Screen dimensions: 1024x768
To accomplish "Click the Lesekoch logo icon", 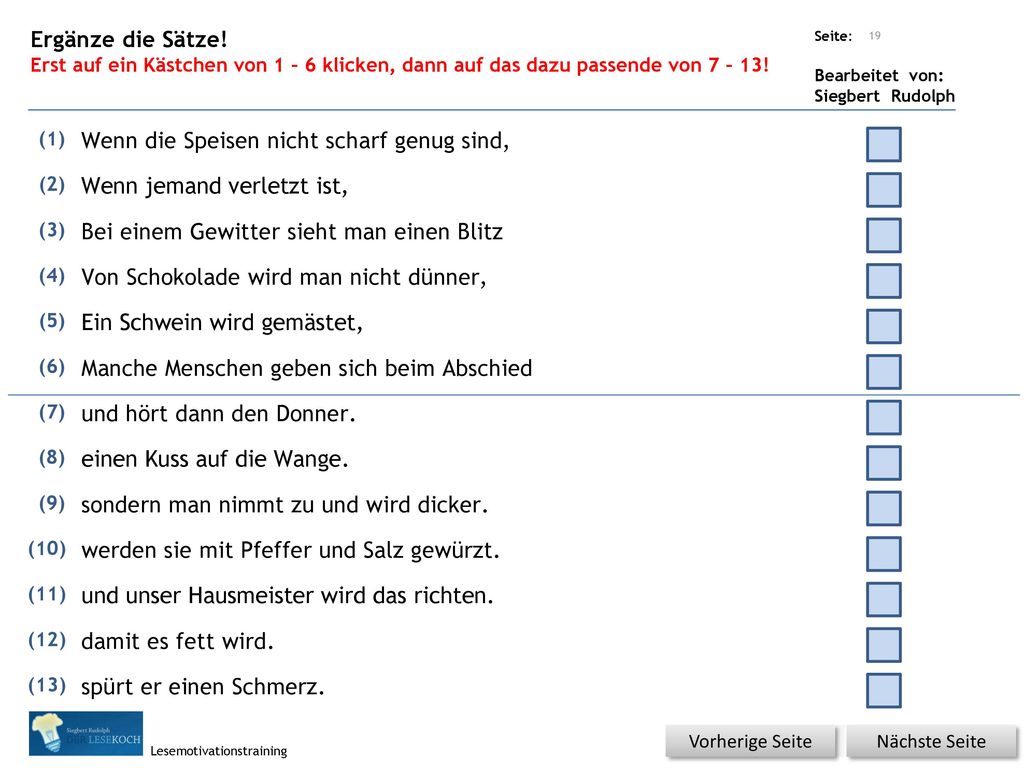I will point(86,733).
